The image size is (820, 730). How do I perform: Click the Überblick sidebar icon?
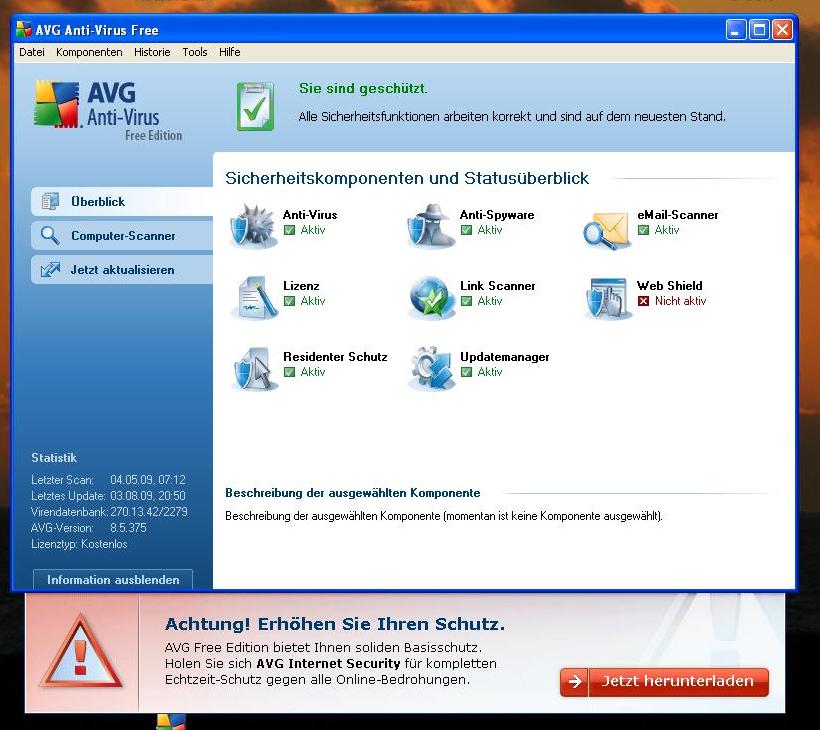(x=50, y=201)
